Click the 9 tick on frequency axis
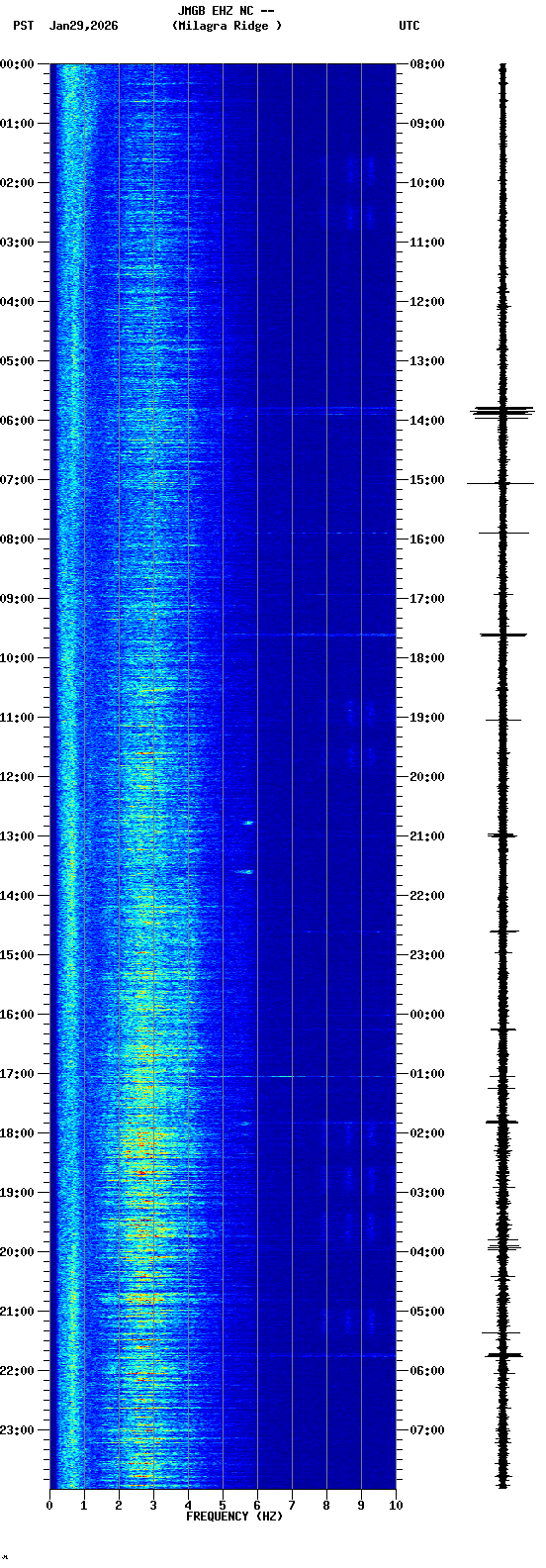This screenshot has height=1568, width=546. pos(361,1506)
